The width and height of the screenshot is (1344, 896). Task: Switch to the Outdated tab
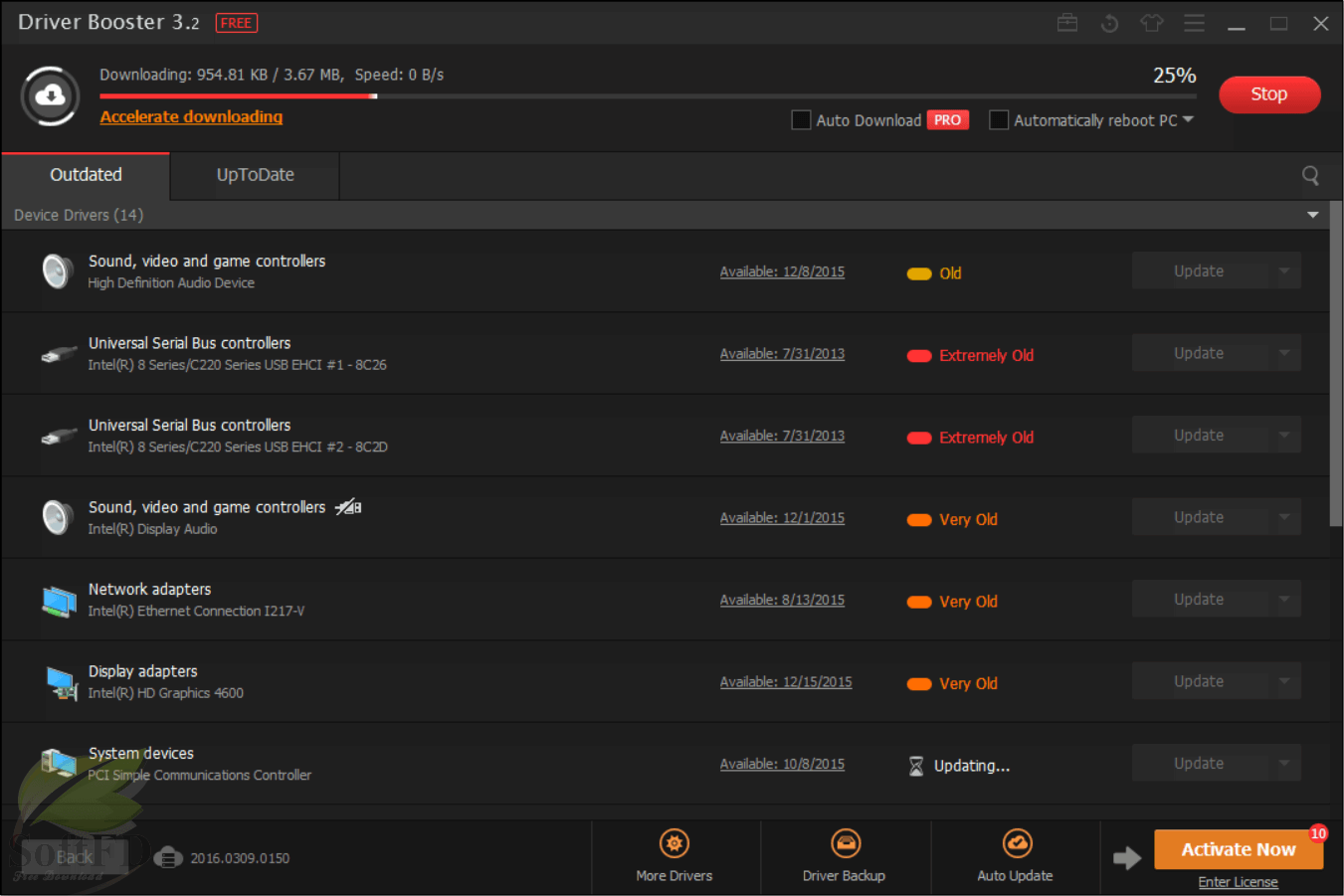click(86, 175)
